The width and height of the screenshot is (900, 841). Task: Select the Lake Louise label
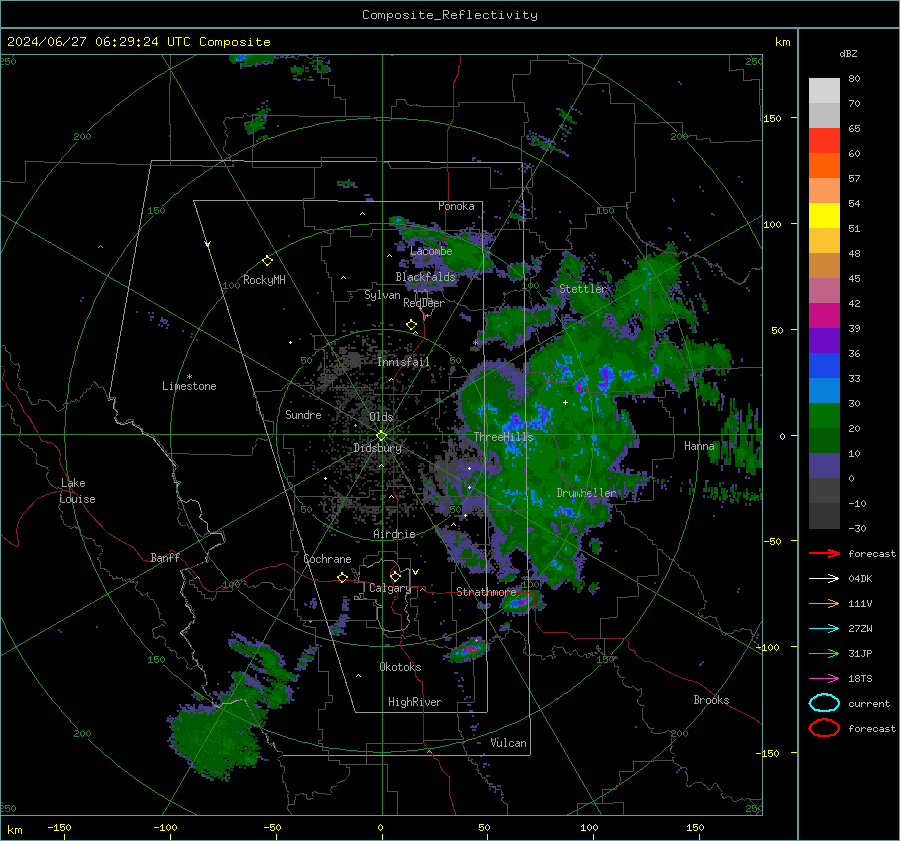click(77, 491)
